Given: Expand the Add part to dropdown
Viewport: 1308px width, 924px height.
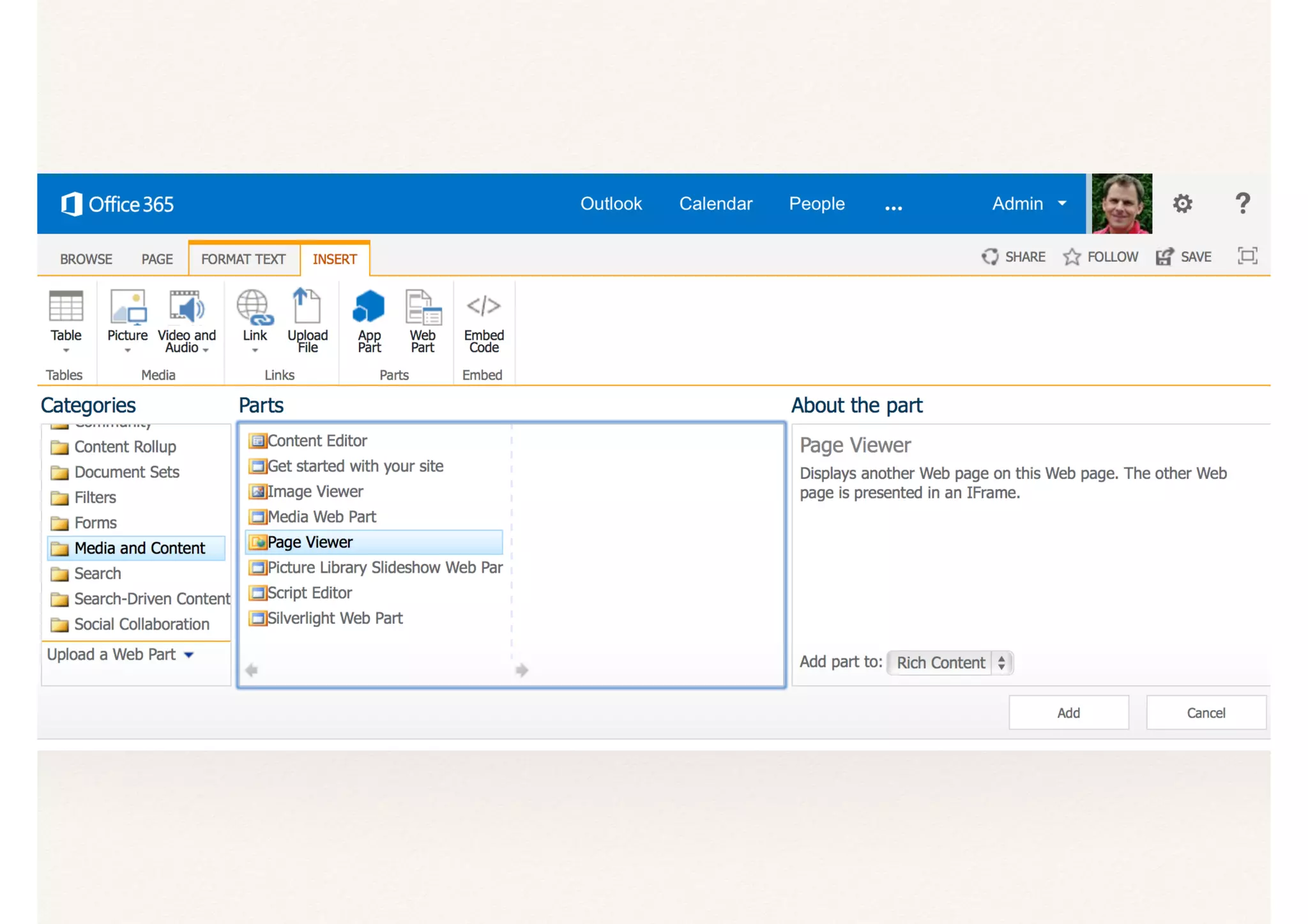Looking at the screenshot, I should (949, 662).
